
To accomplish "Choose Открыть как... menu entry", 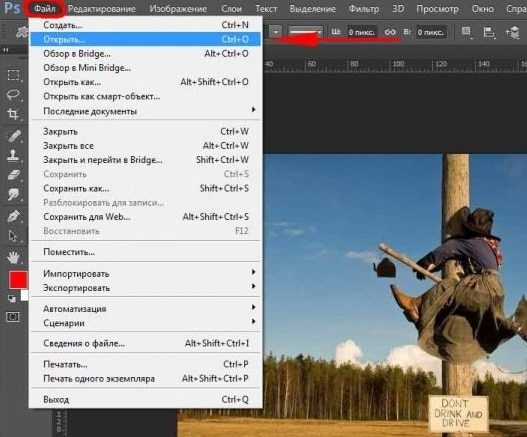I will point(146,82).
